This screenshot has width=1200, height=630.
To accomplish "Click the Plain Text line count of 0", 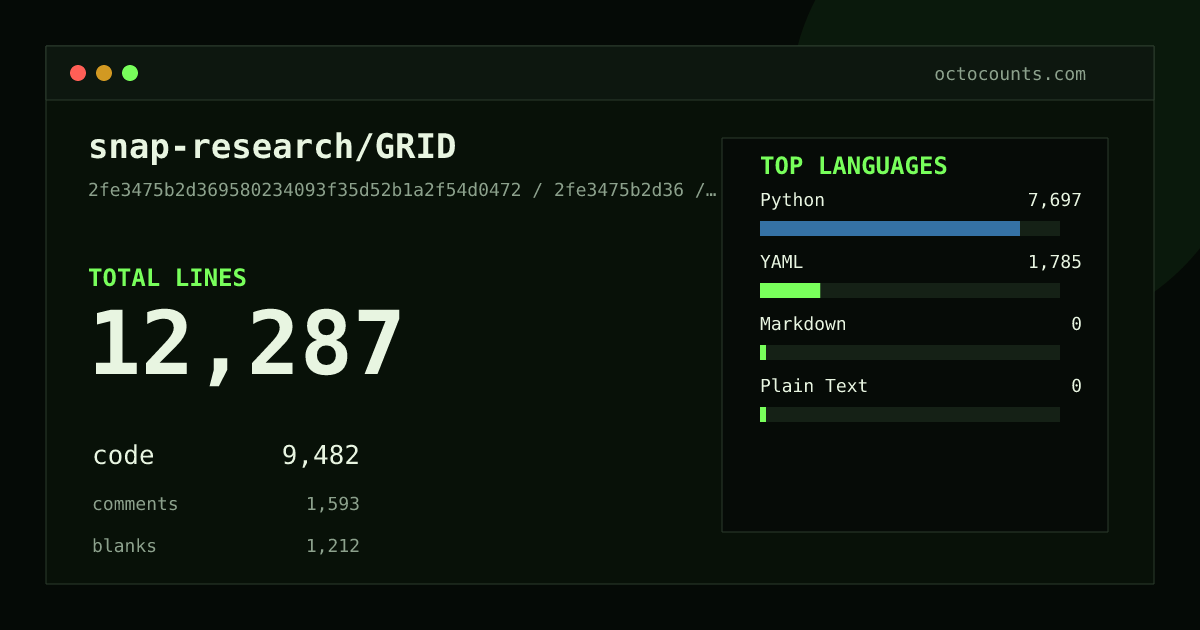I will 1076,386.
